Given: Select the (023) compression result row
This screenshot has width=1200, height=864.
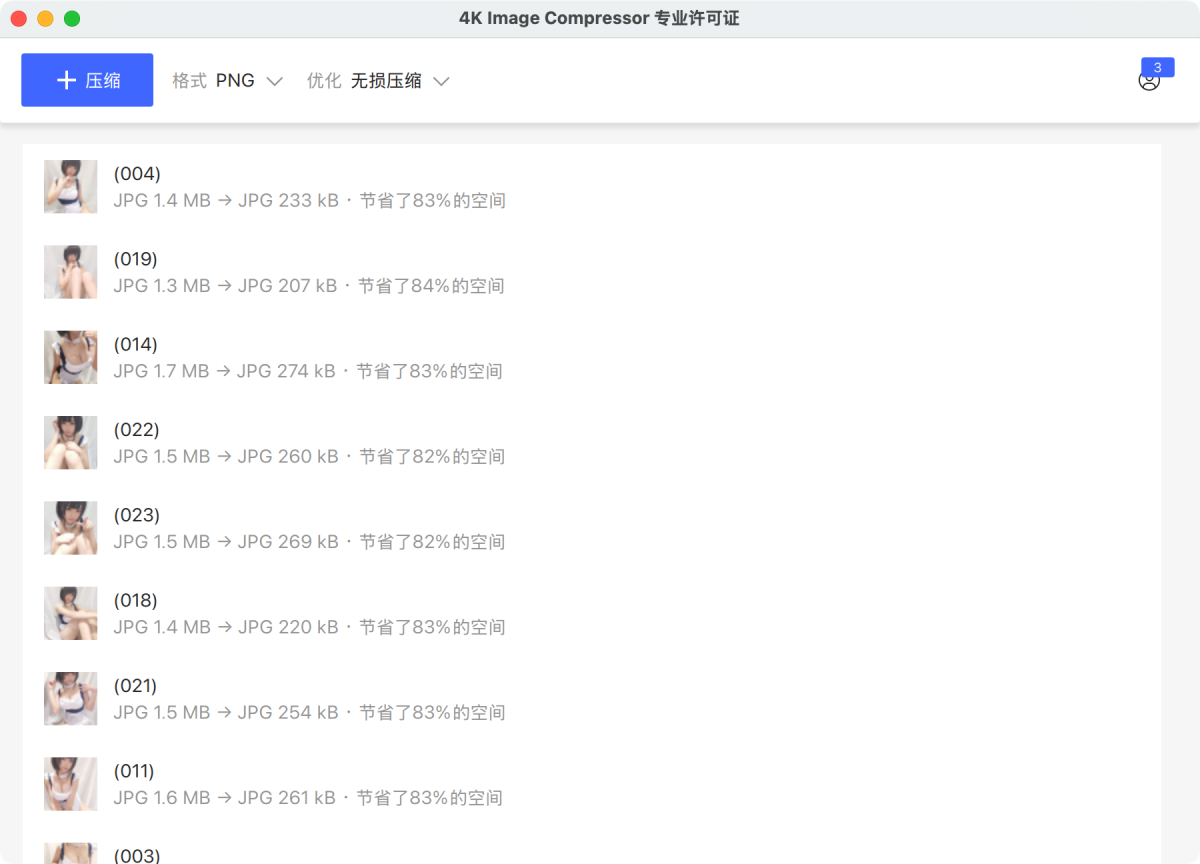Looking at the screenshot, I should coord(600,528).
